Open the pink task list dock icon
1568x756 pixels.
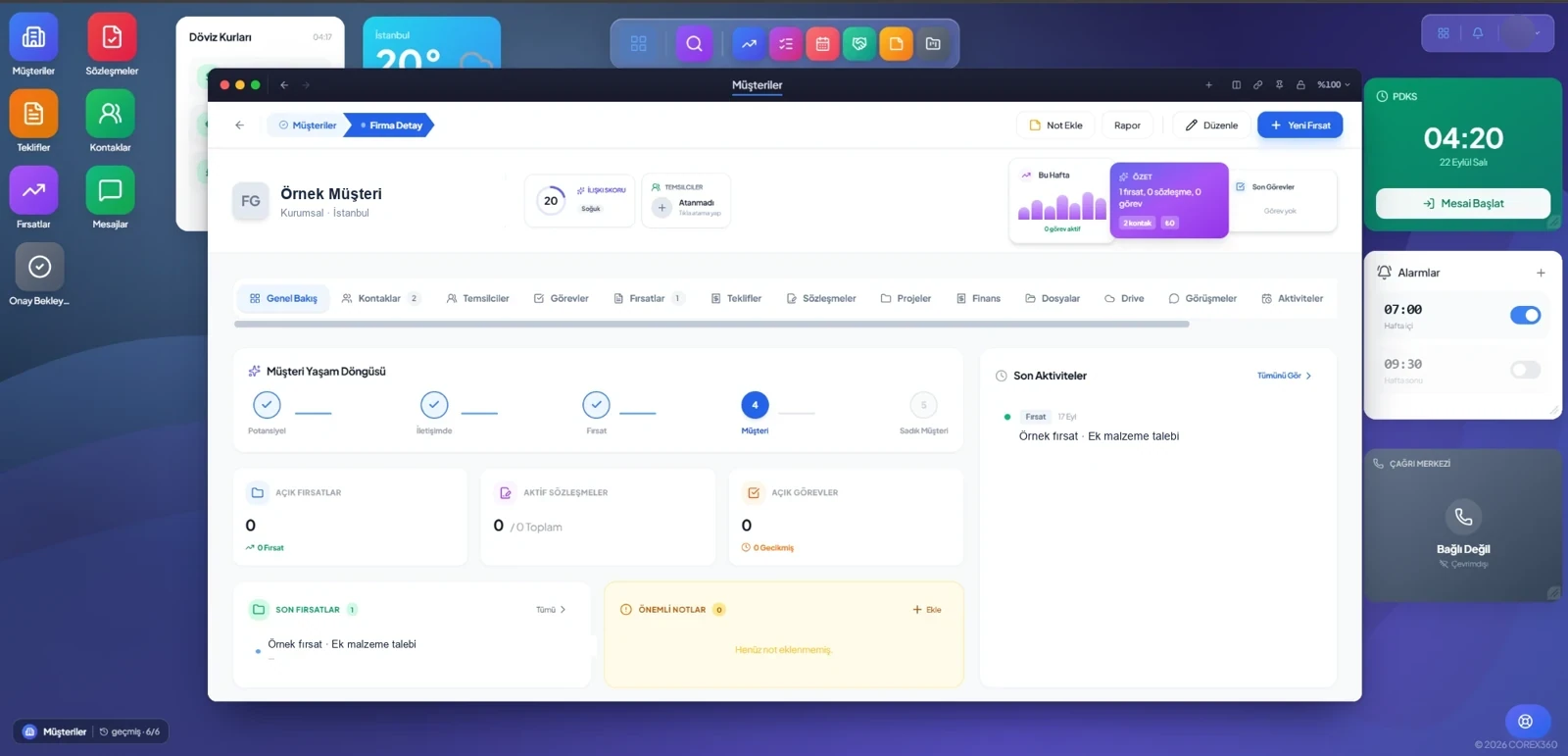tap(786, 43)
